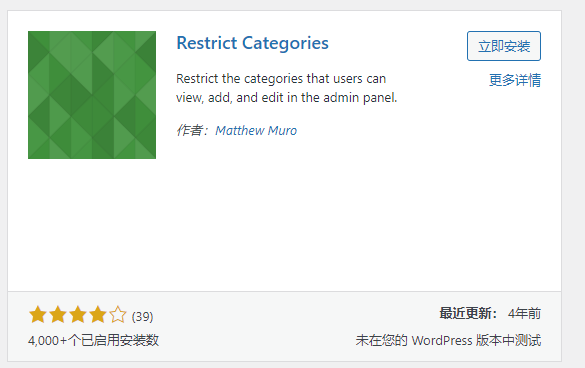
Task: Click the 4,000+个已启用安装数 text
Action: coord(93,340)
